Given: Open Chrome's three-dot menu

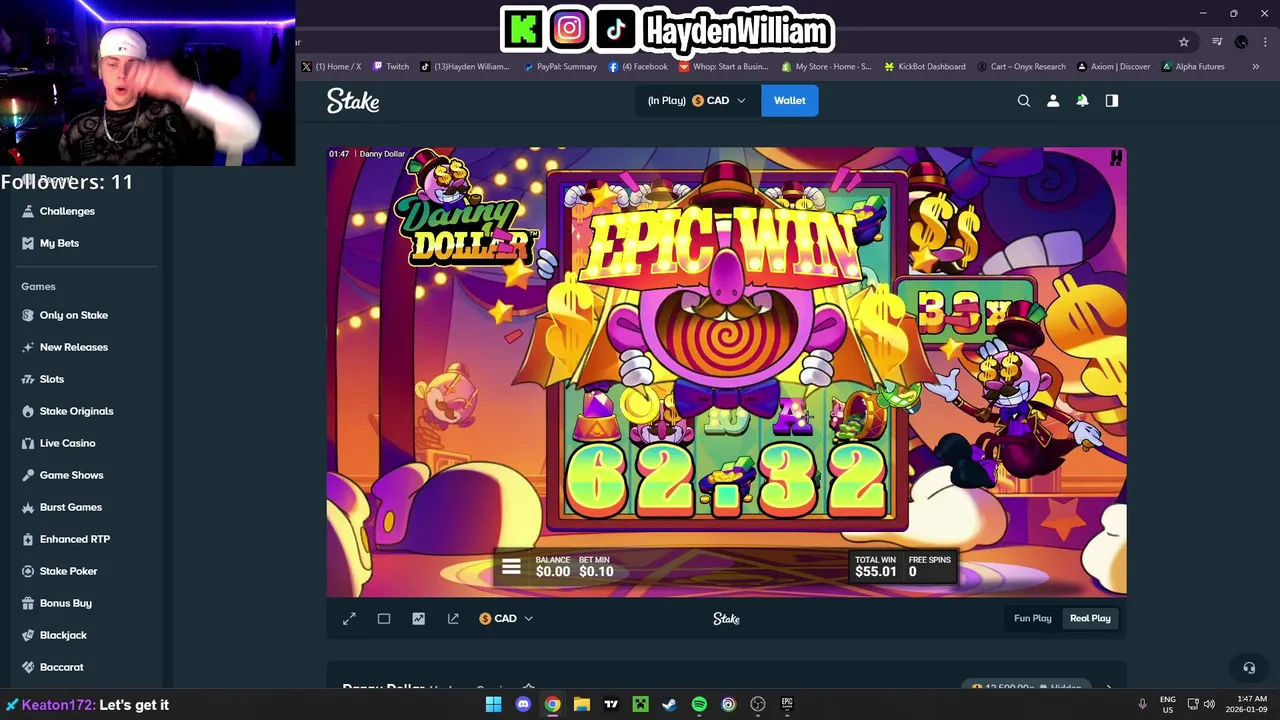Looking at the screenshot, I should (1265, 42).
